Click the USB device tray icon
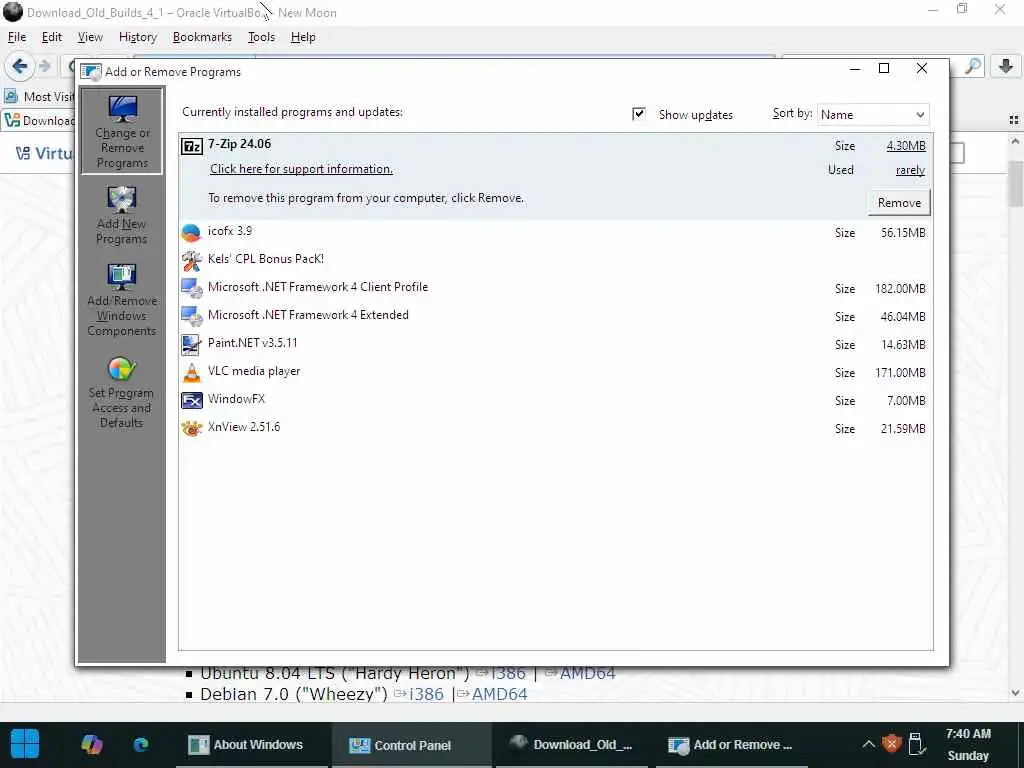Viewport: 1024px width, 768px height. [916, 744]
